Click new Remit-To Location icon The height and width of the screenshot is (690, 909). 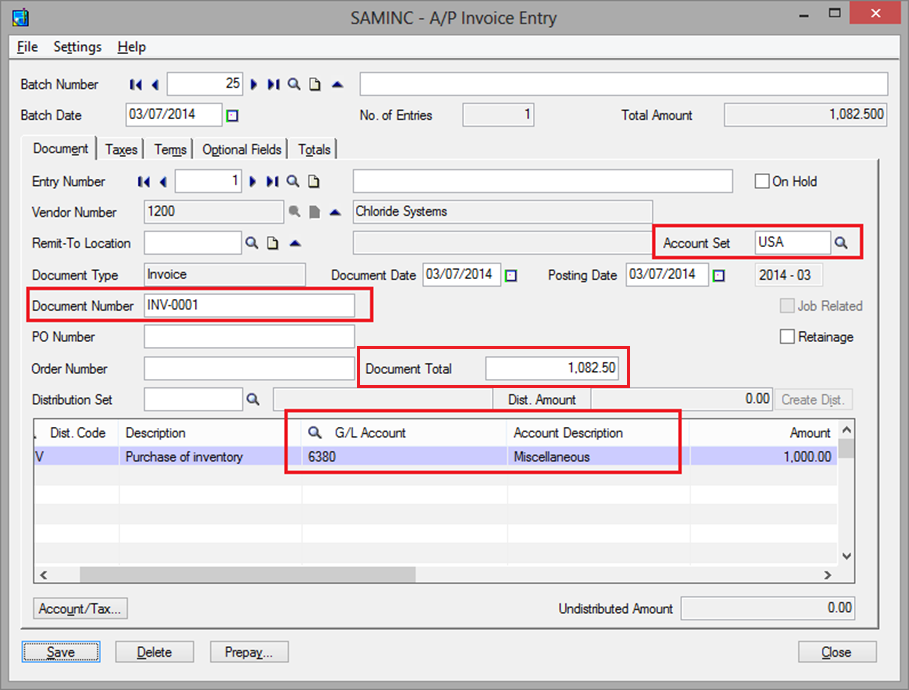[272, 244]
